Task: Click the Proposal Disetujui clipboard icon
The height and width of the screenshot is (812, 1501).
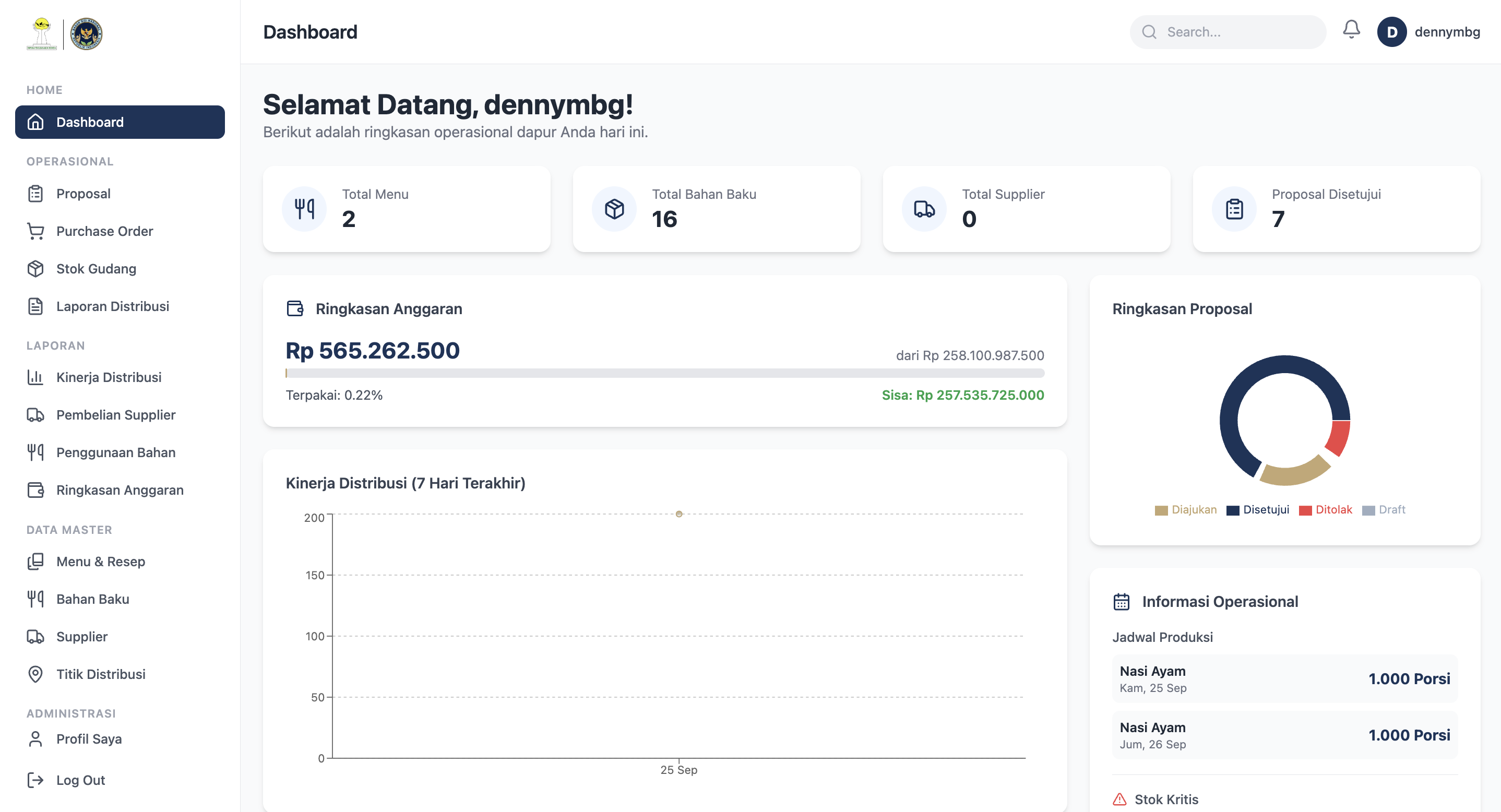Action: [x=1234, y=209]
